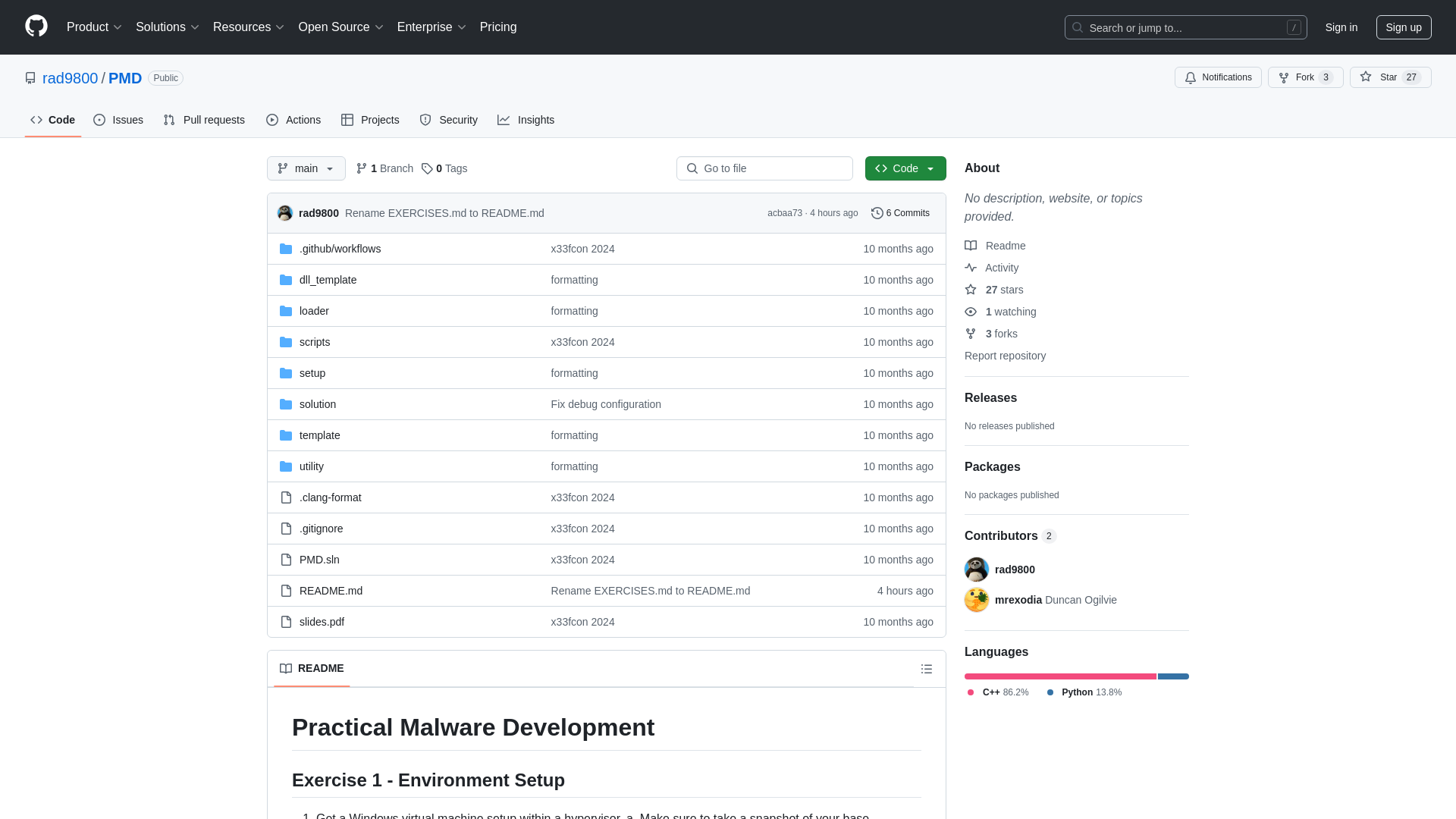The image size is (1456, 819).
Task: Click the commit history clock icon
Action: click(x=877, y=213)
